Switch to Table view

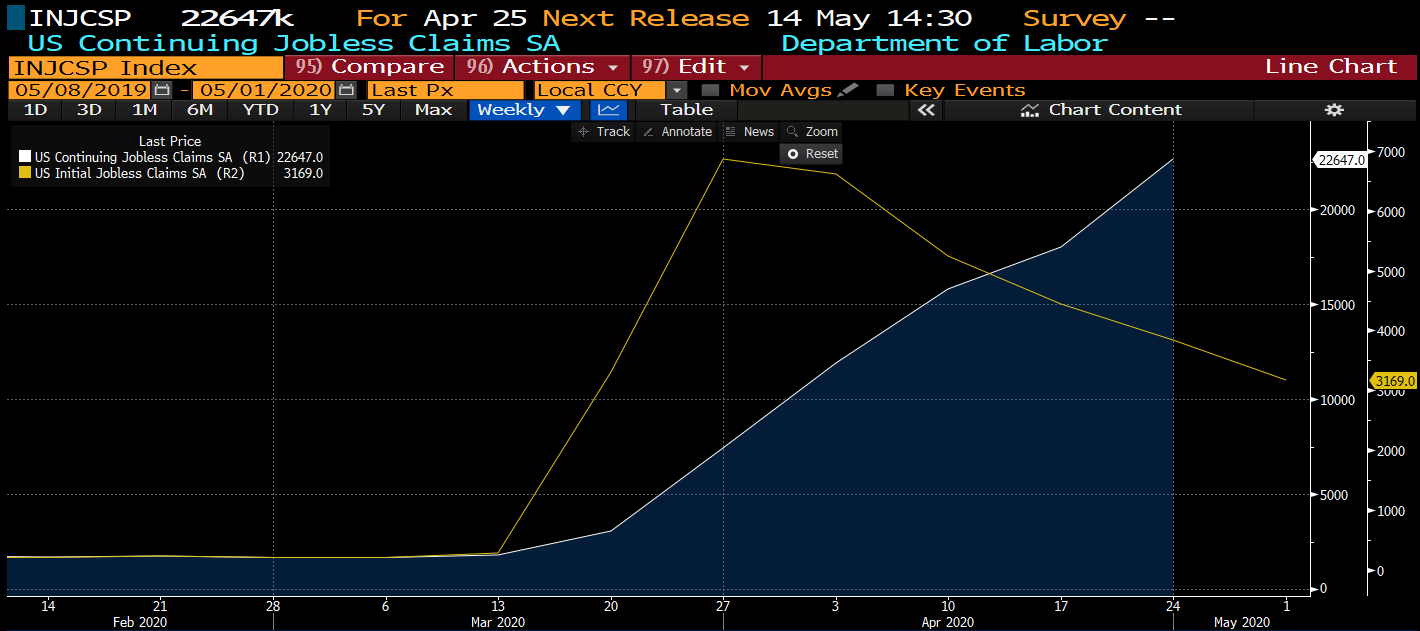(687, 110)
